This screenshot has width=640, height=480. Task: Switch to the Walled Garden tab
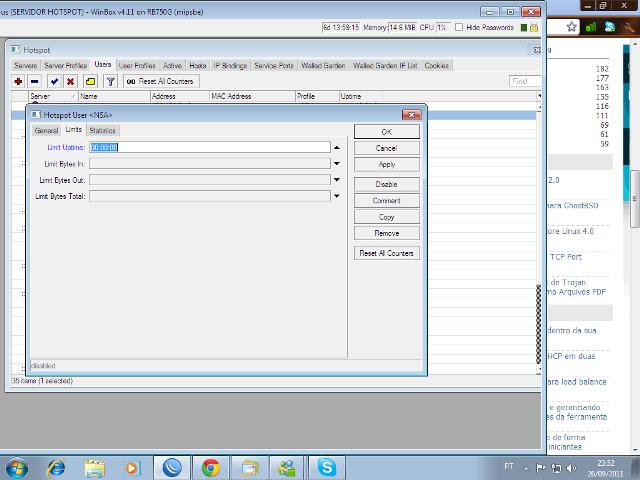(x=323, y=65)
